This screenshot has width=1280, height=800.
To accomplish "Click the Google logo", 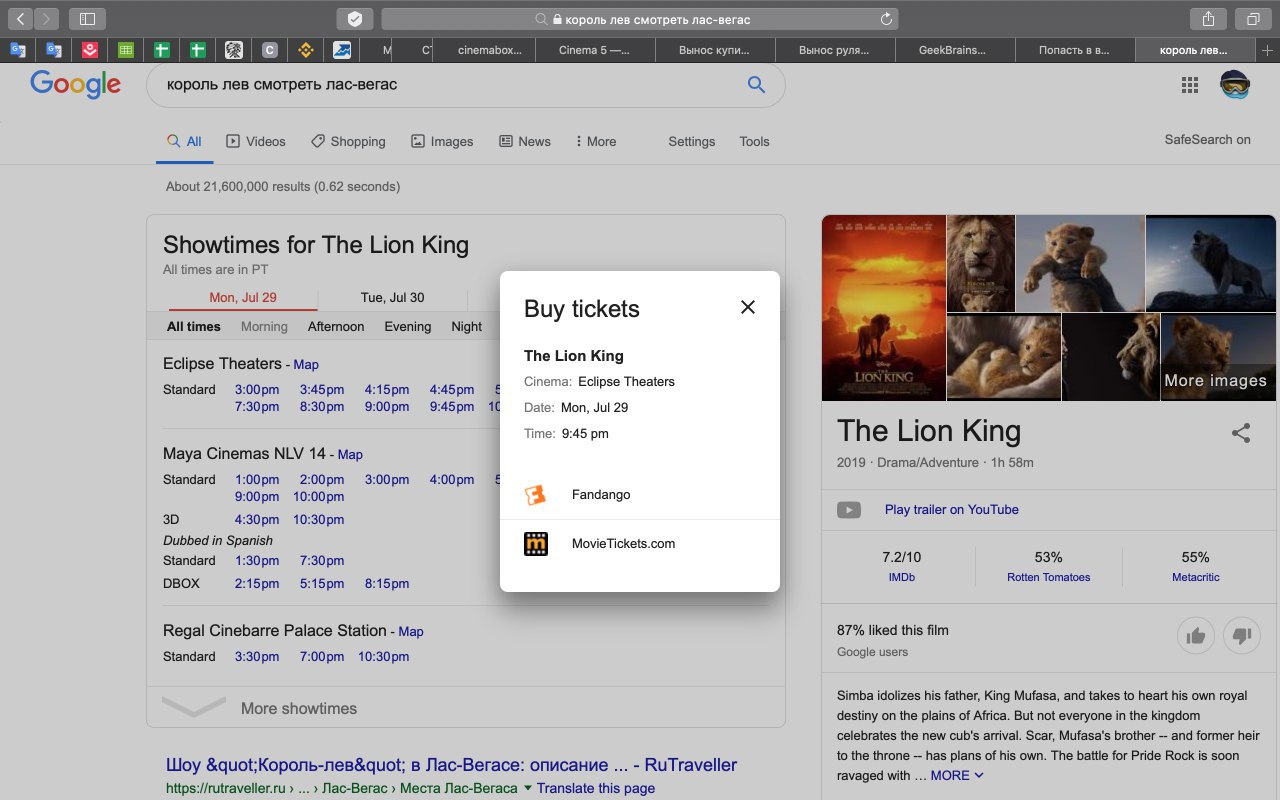I will tap(75, 85).
